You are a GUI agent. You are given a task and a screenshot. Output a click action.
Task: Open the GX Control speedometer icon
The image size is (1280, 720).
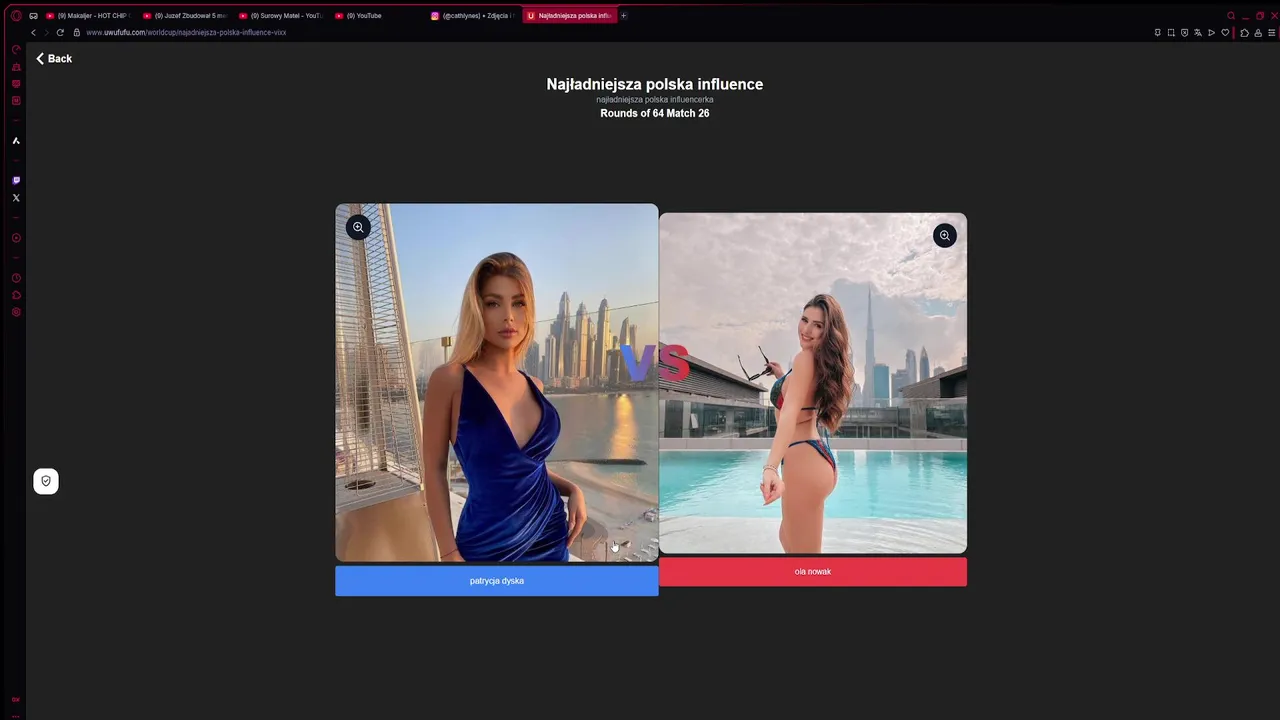tap(16, 49)
